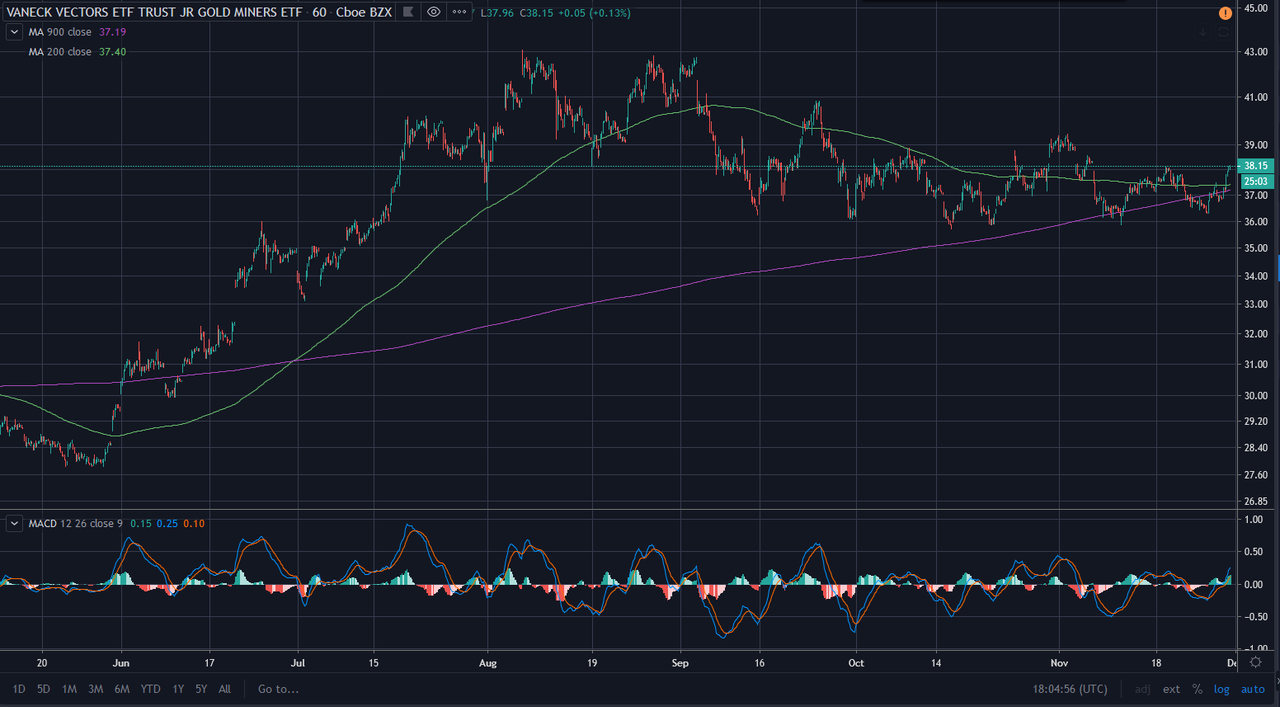Click the orange exclamation warning icon
Screen dimensions: 1280x707
click(1225, 12)
